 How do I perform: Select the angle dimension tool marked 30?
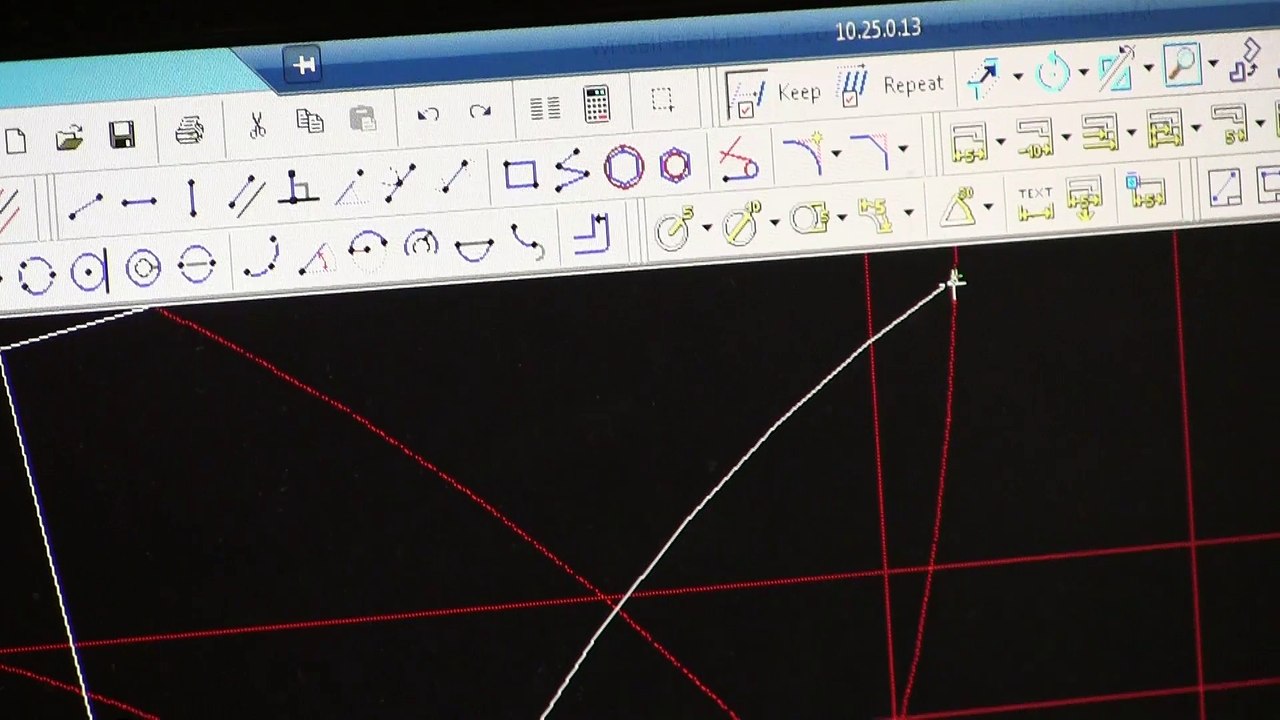[958, 207]
